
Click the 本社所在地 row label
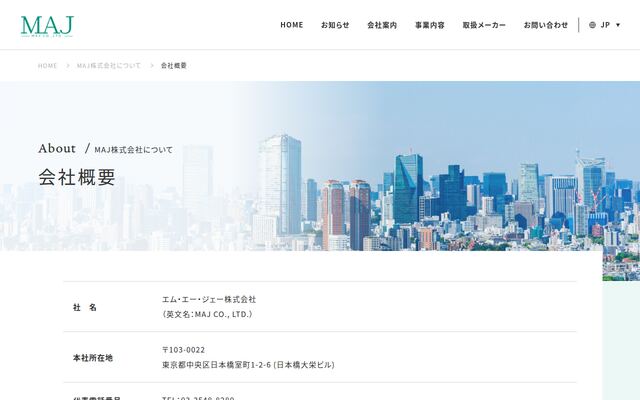pyautogui.click(x=93, y=358)
